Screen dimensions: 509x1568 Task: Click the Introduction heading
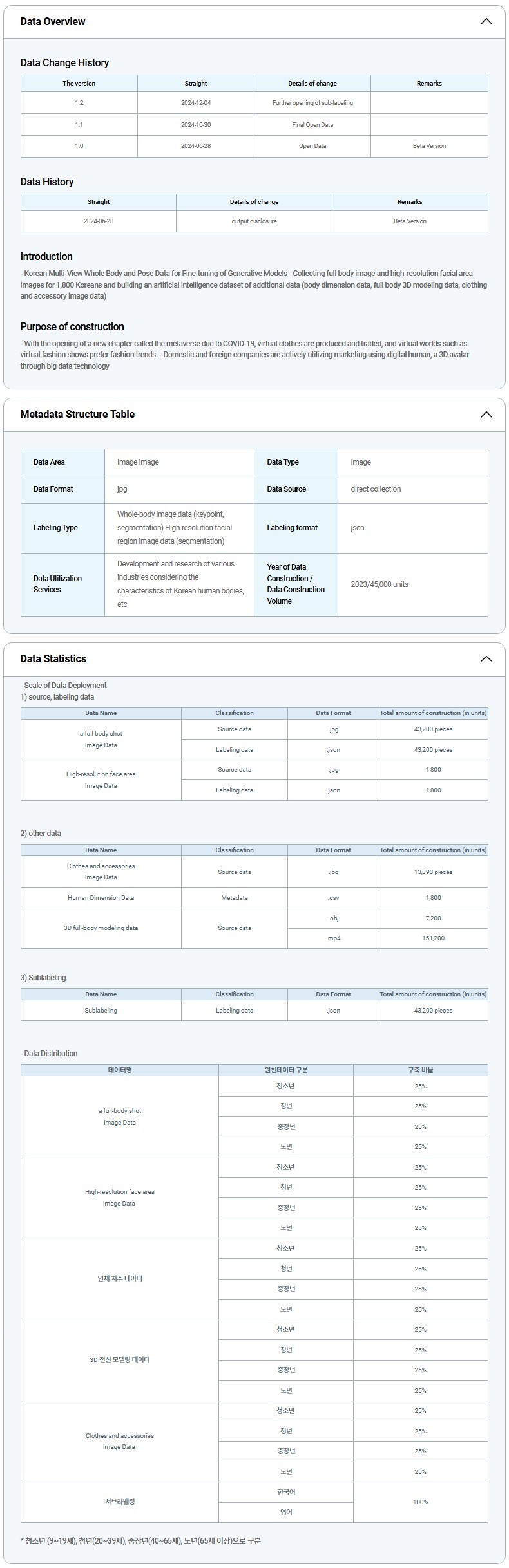(x=46, y=257)
